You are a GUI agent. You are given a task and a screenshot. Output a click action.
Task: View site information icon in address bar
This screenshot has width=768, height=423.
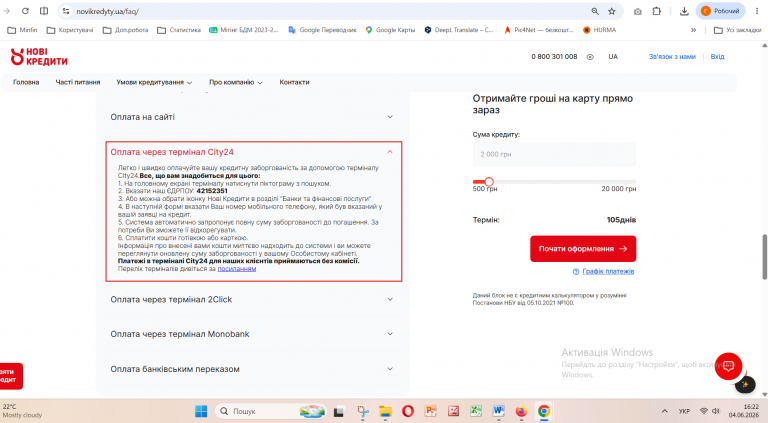click(x=66, y=11)
